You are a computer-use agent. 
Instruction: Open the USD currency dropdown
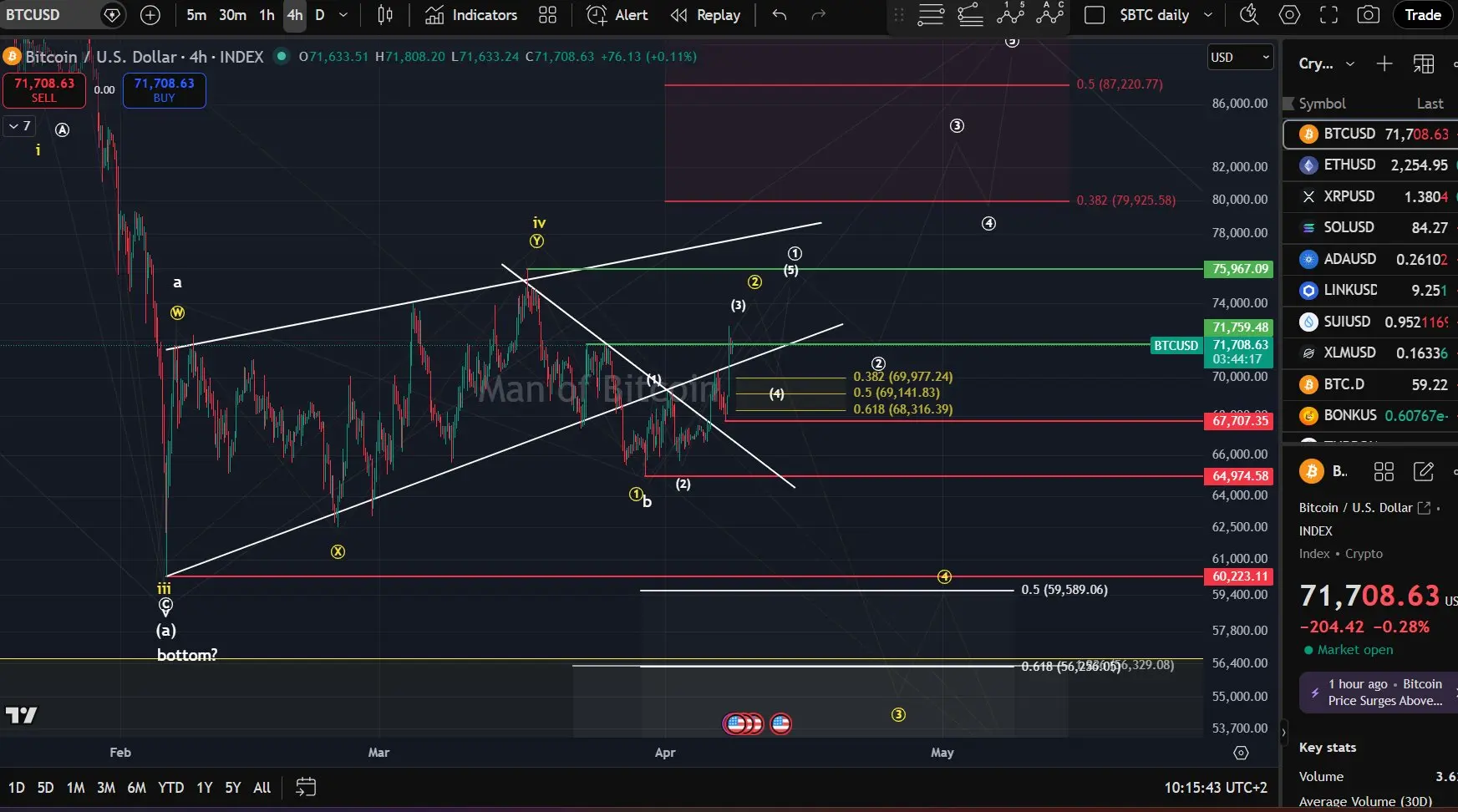coord(1240,57)
